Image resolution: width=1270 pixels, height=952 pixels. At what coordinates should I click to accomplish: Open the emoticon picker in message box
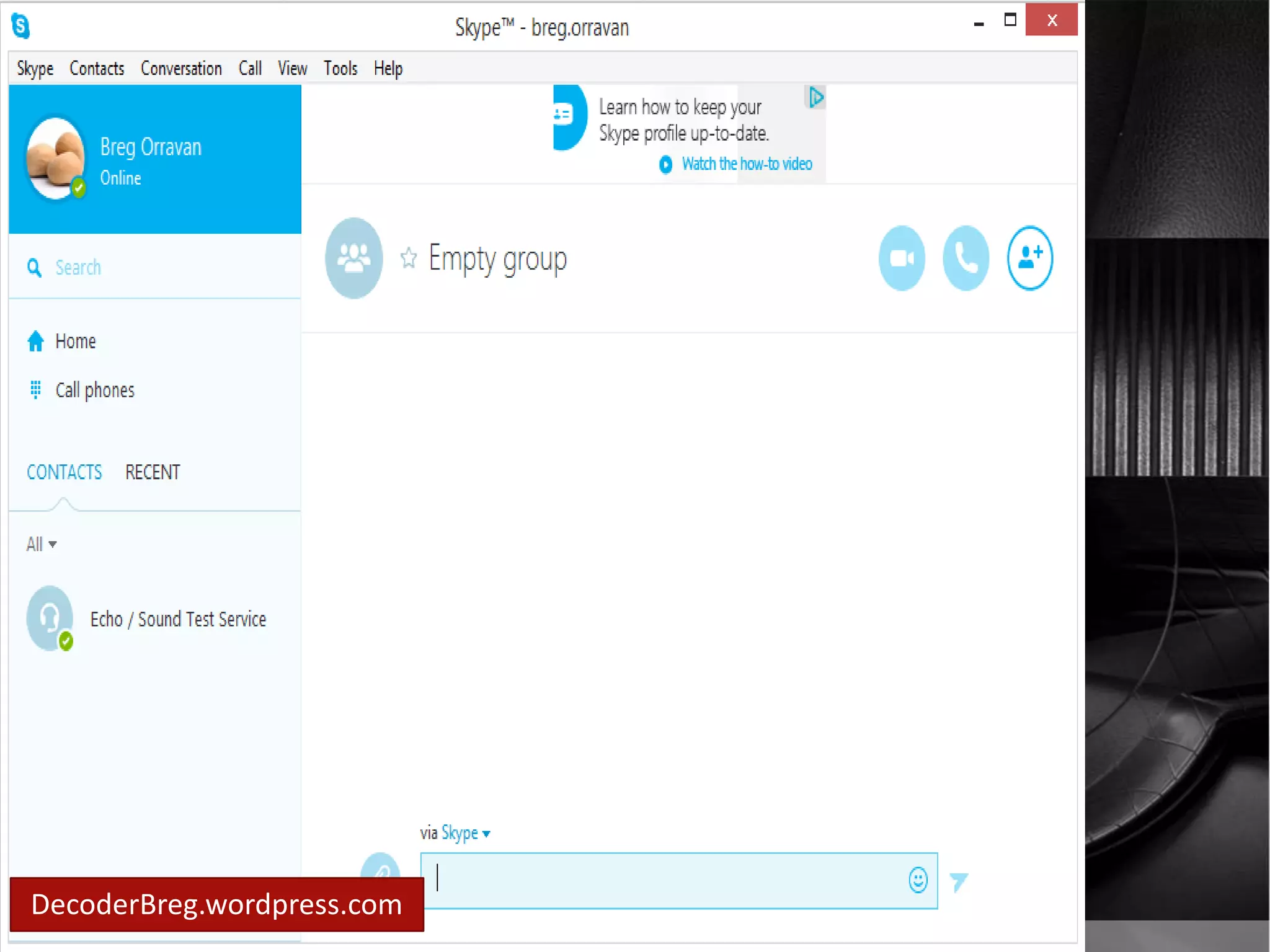(x=918, y=880)
